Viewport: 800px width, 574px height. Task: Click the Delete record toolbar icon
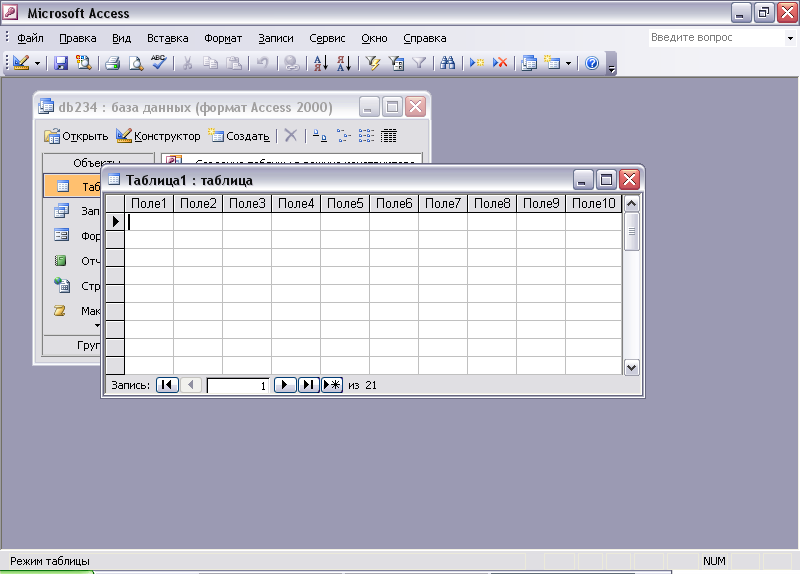(x=500, y=63)
